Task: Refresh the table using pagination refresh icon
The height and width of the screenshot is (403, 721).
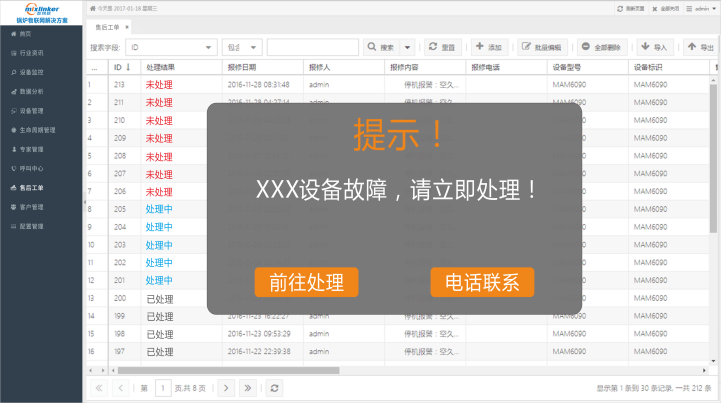Action: [276, 387]
